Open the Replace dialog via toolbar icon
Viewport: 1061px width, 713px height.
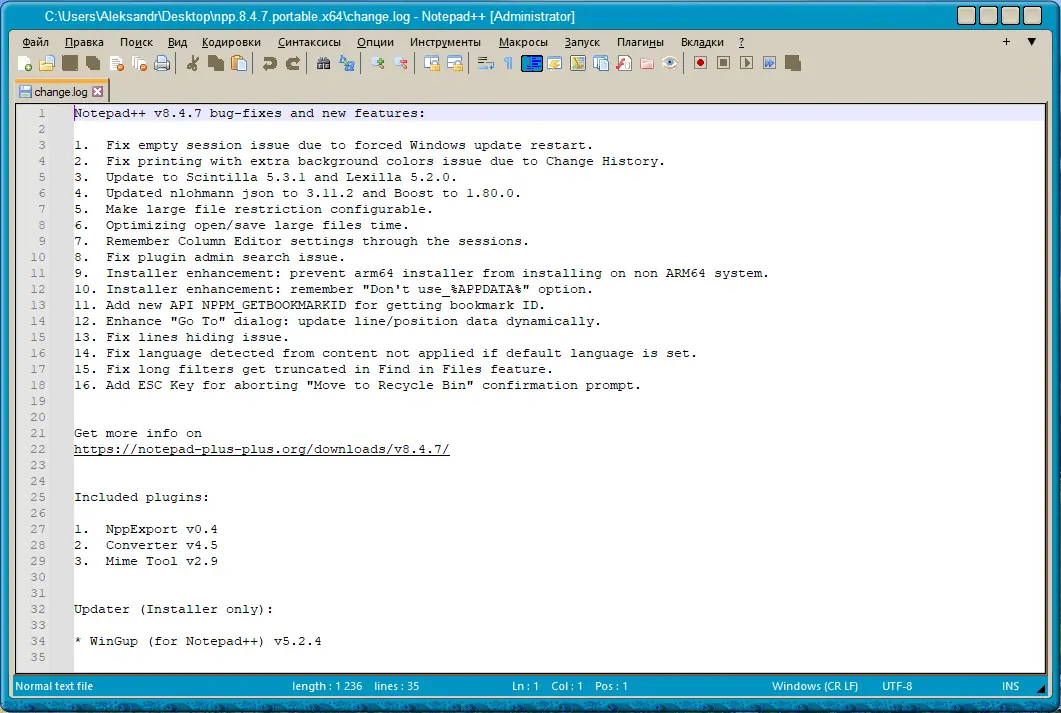click(346, 64)
